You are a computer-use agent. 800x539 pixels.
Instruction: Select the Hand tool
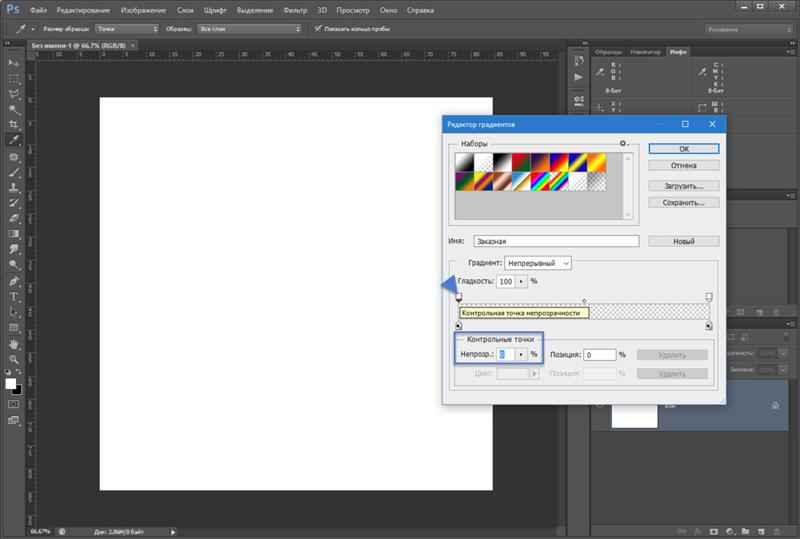[14, 343]
